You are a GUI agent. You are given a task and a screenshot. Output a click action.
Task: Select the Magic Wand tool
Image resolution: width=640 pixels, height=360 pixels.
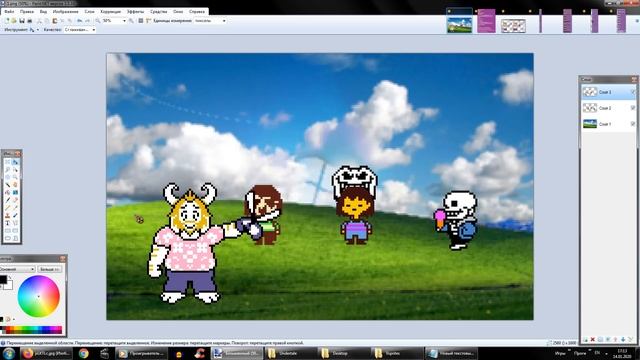tap(7, 184)
